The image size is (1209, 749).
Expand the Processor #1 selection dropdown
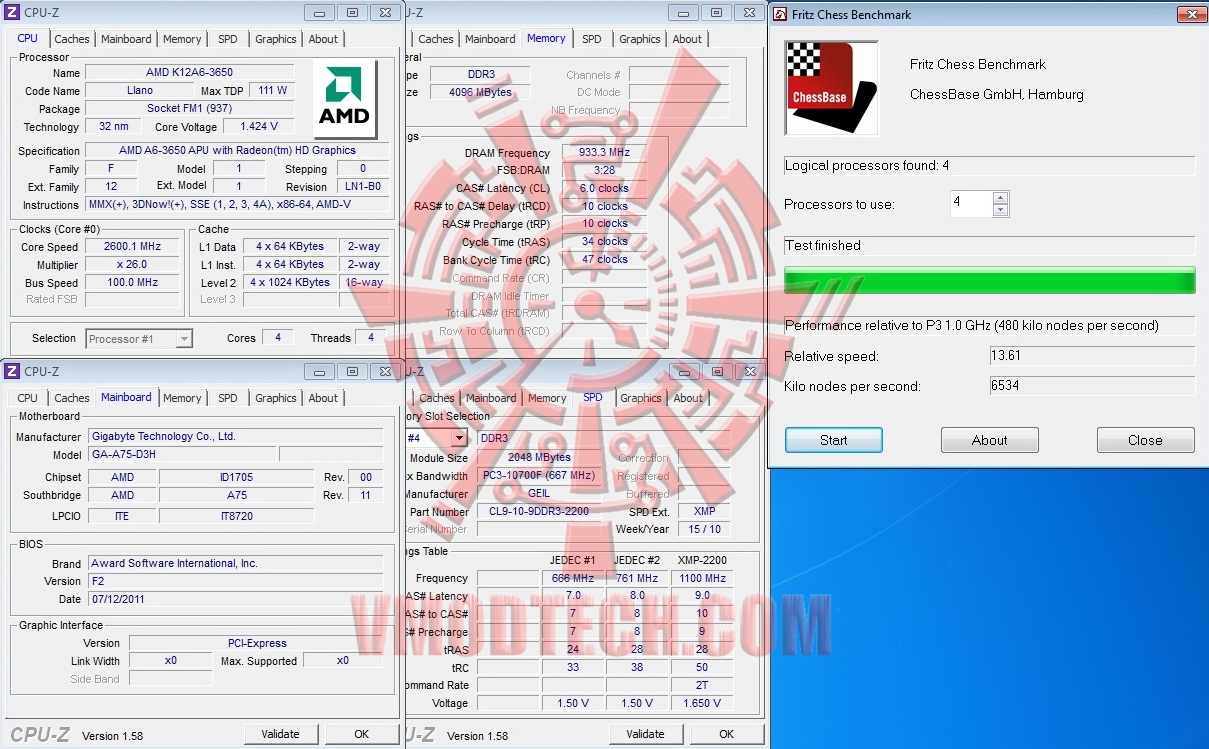(183, 339)
